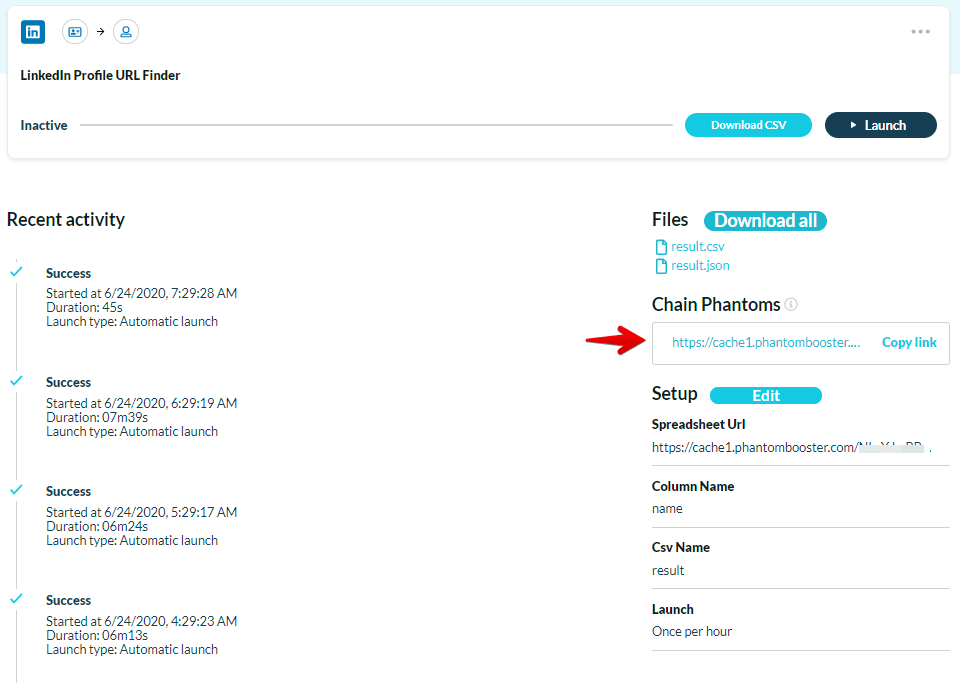Click Download all files button
The height and width of the screenshot is (683, 960).
tap(765, 220)
